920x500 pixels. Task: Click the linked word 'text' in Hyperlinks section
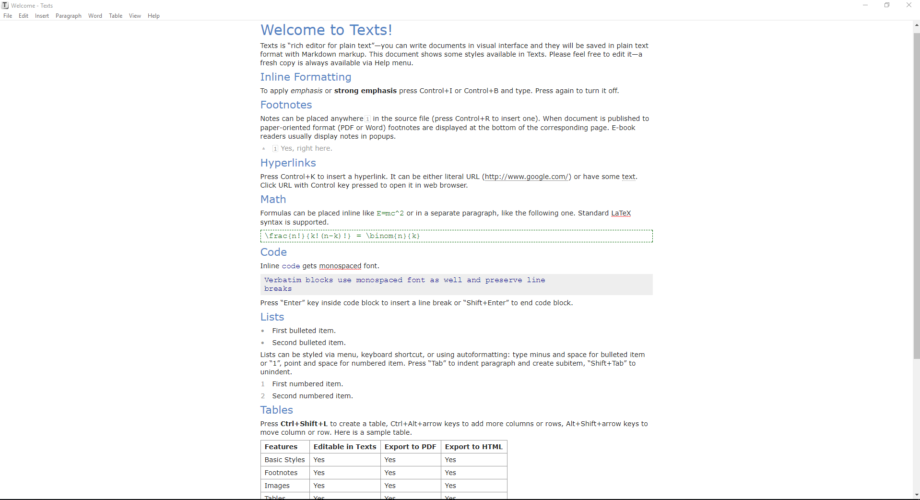tap(628, 177)
